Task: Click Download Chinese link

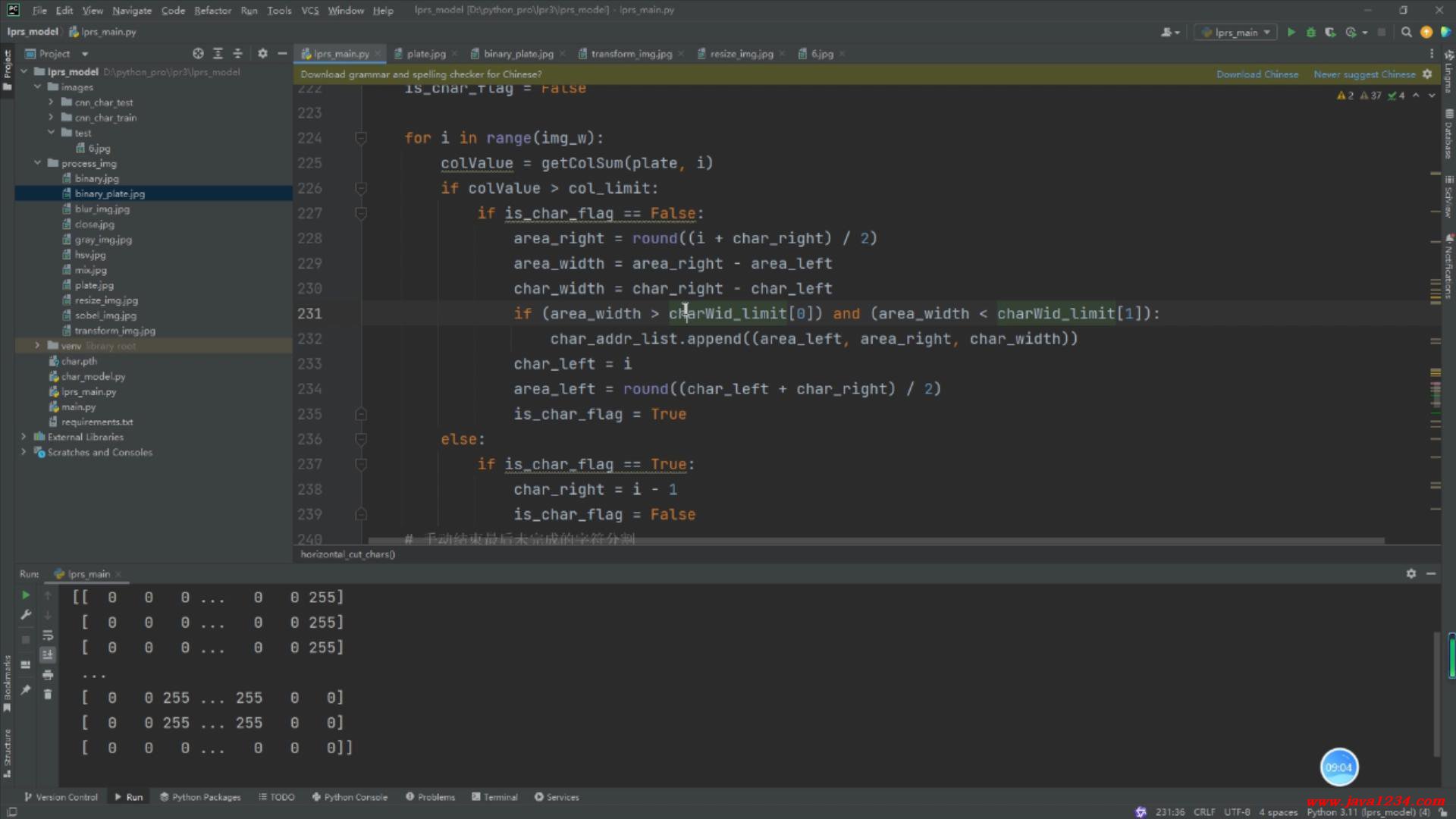Action: (x=1257, y=74)
